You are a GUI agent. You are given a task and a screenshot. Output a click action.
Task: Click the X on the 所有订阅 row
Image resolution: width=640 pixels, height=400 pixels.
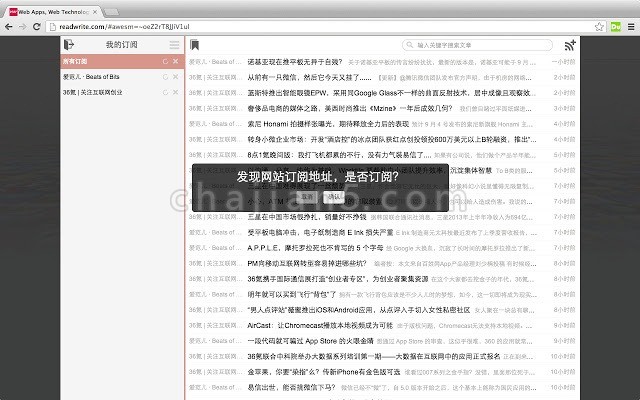176,61
